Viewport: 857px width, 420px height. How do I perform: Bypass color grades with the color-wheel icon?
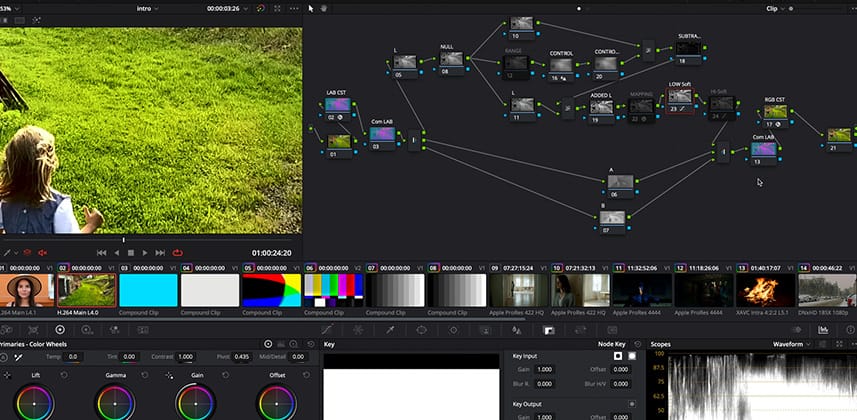261,9
